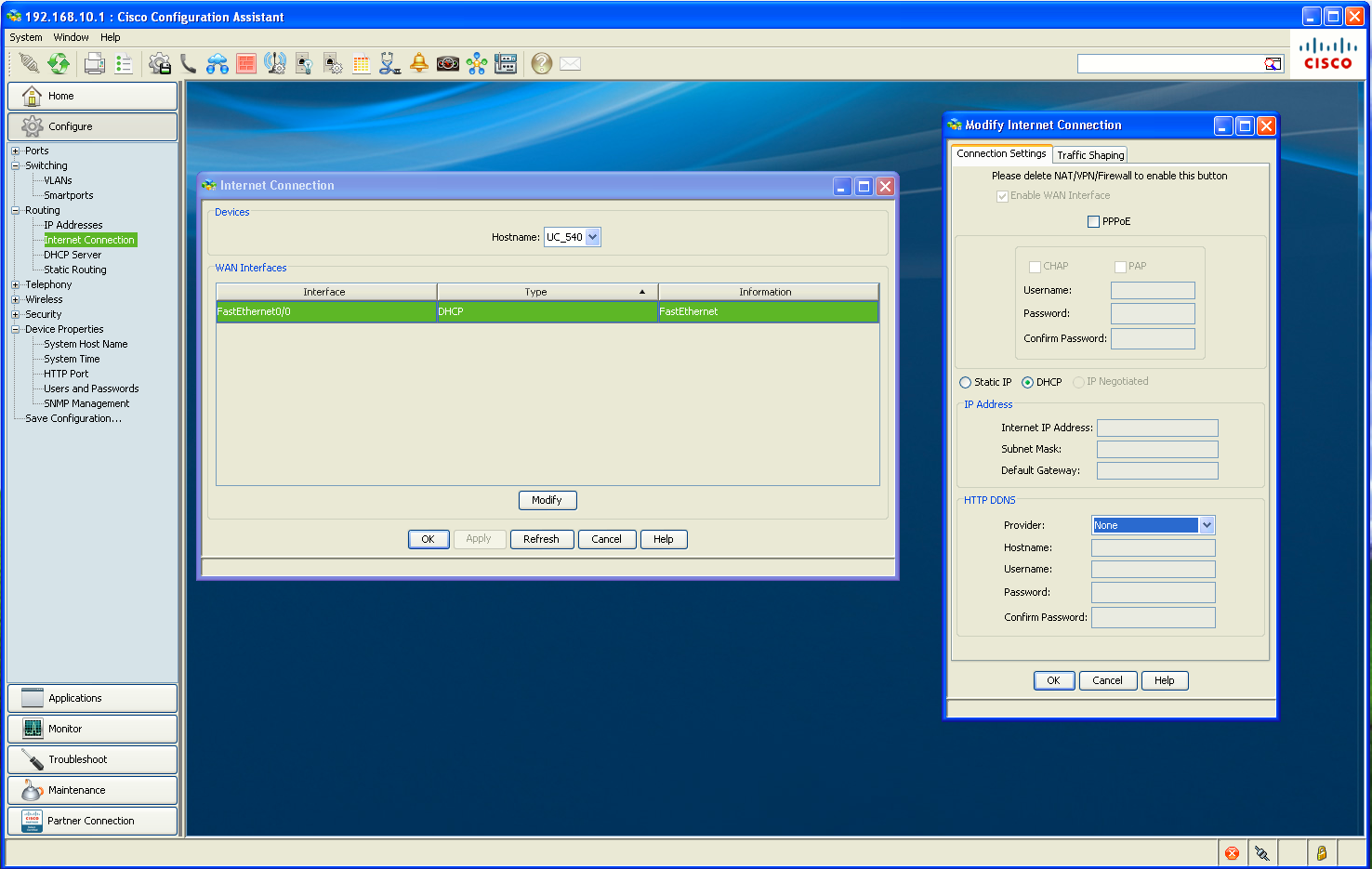Open Users and Passwords tree item
The image size is (1372, 869).
(x=91, y=388)
